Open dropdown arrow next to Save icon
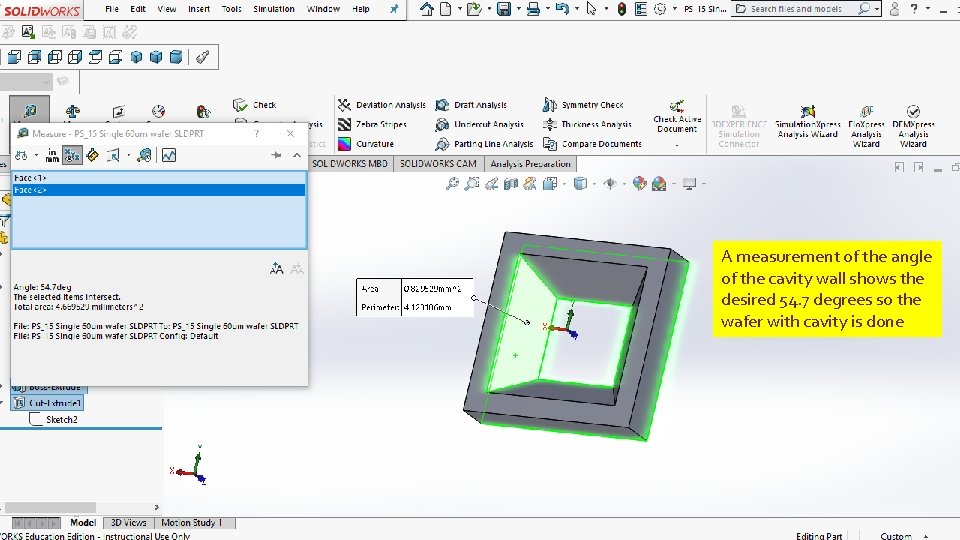960x540 pixels. (518, 9)
